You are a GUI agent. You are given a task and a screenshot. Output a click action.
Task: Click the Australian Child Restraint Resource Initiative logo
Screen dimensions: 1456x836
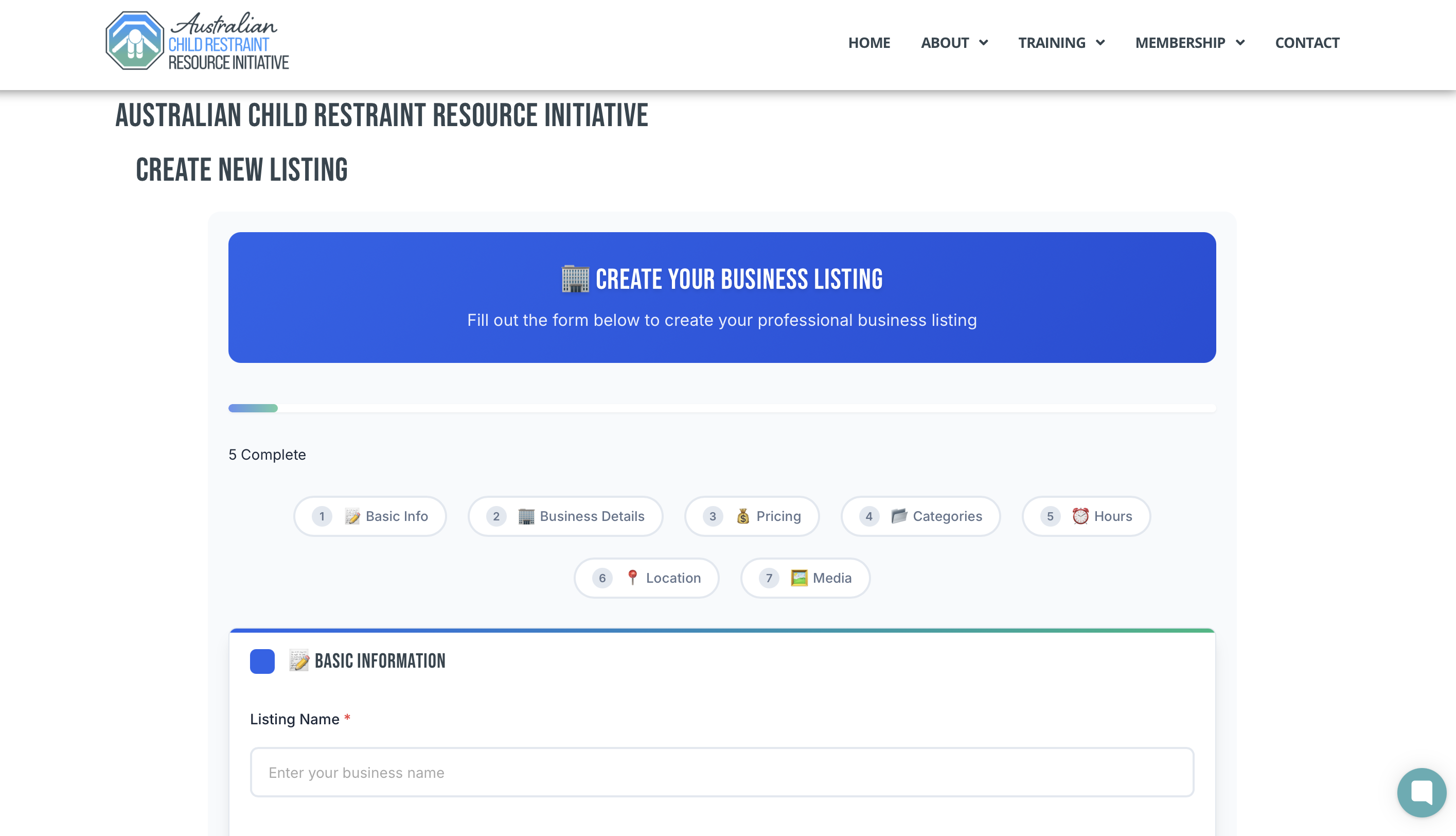click(198, 41)
